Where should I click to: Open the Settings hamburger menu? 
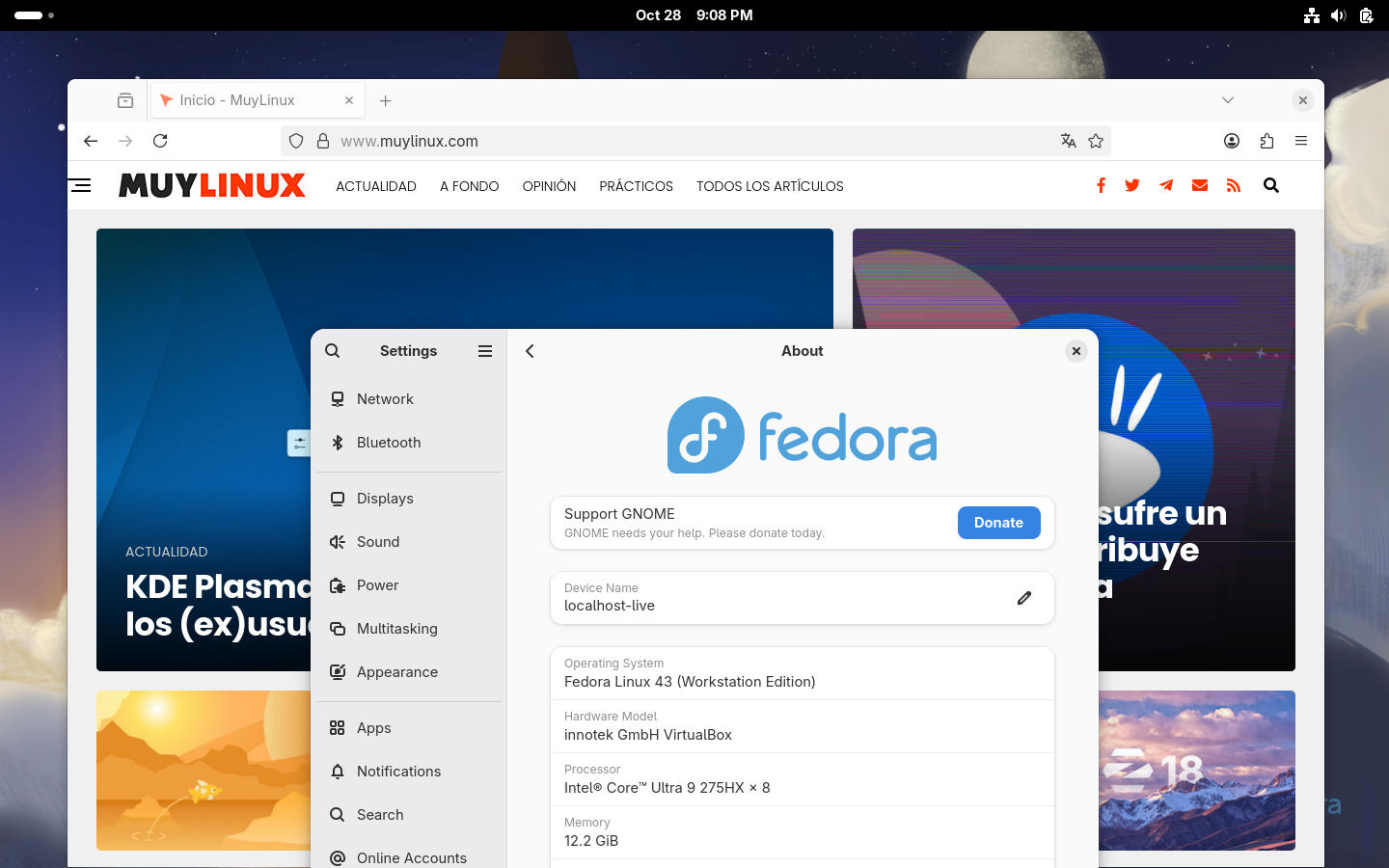(x=485, y=350)
